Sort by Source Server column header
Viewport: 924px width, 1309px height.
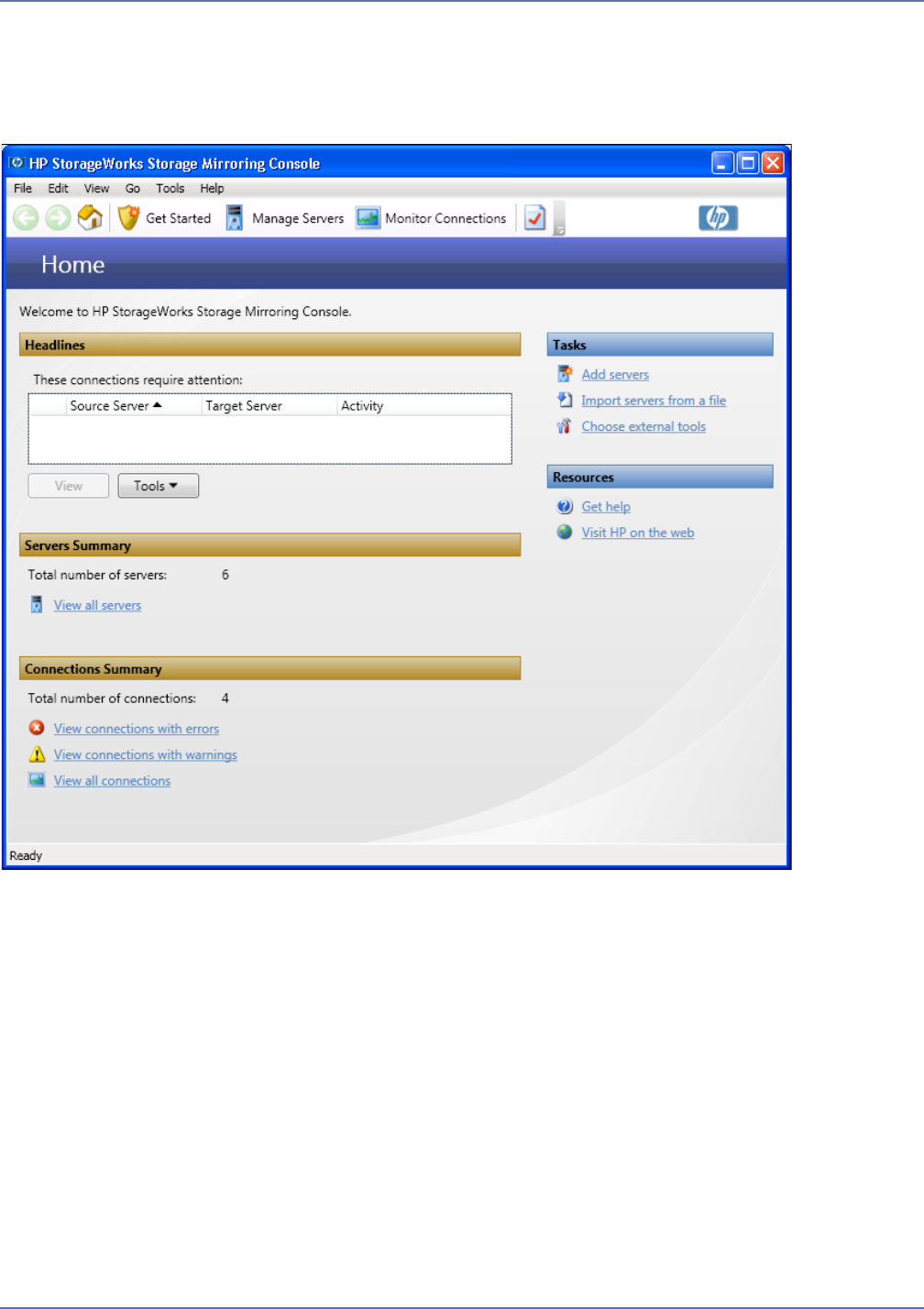click(x=134, y=405)
